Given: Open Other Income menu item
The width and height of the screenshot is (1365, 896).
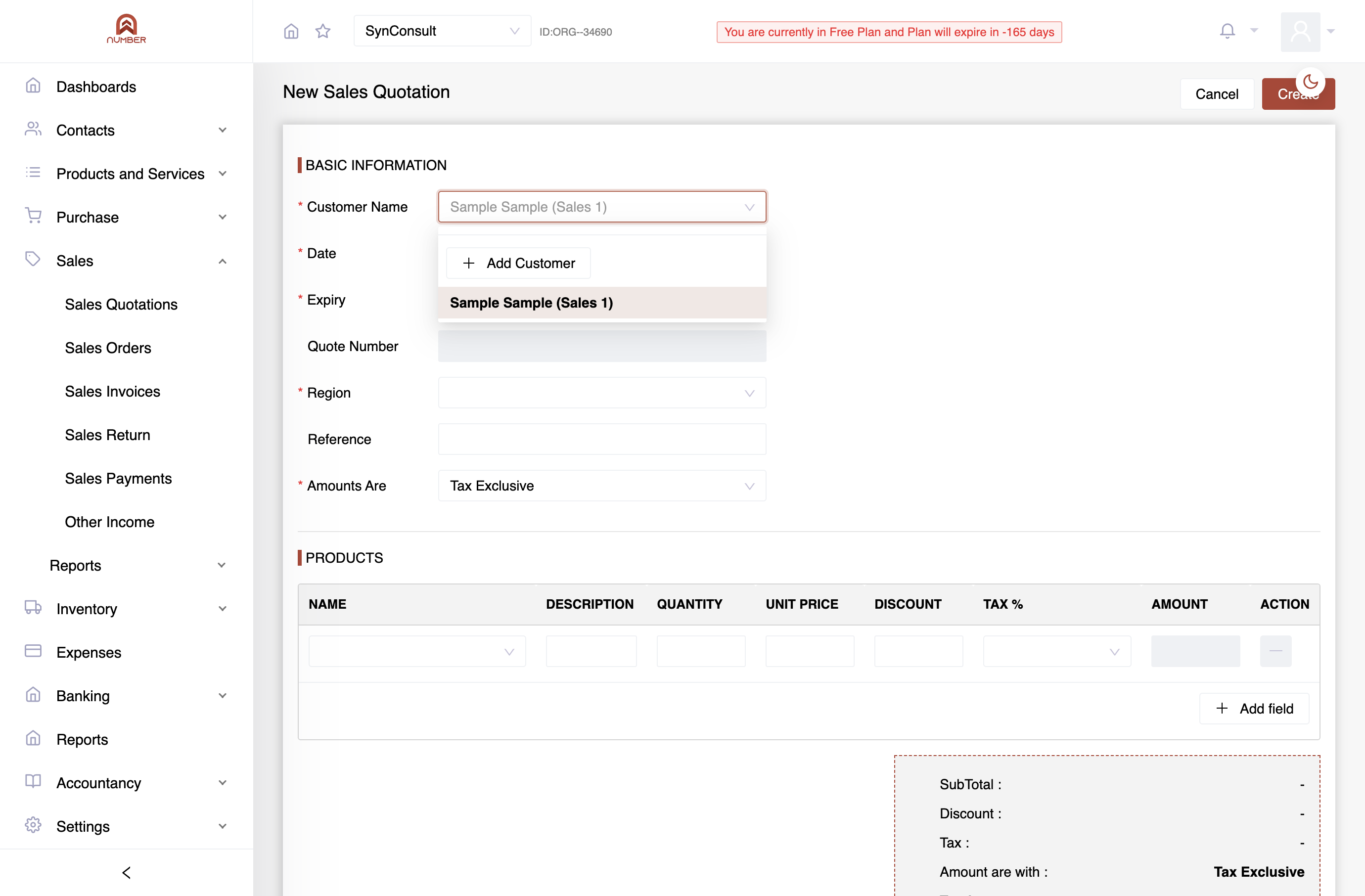Looking at the screenshot, I should (109, 522).
